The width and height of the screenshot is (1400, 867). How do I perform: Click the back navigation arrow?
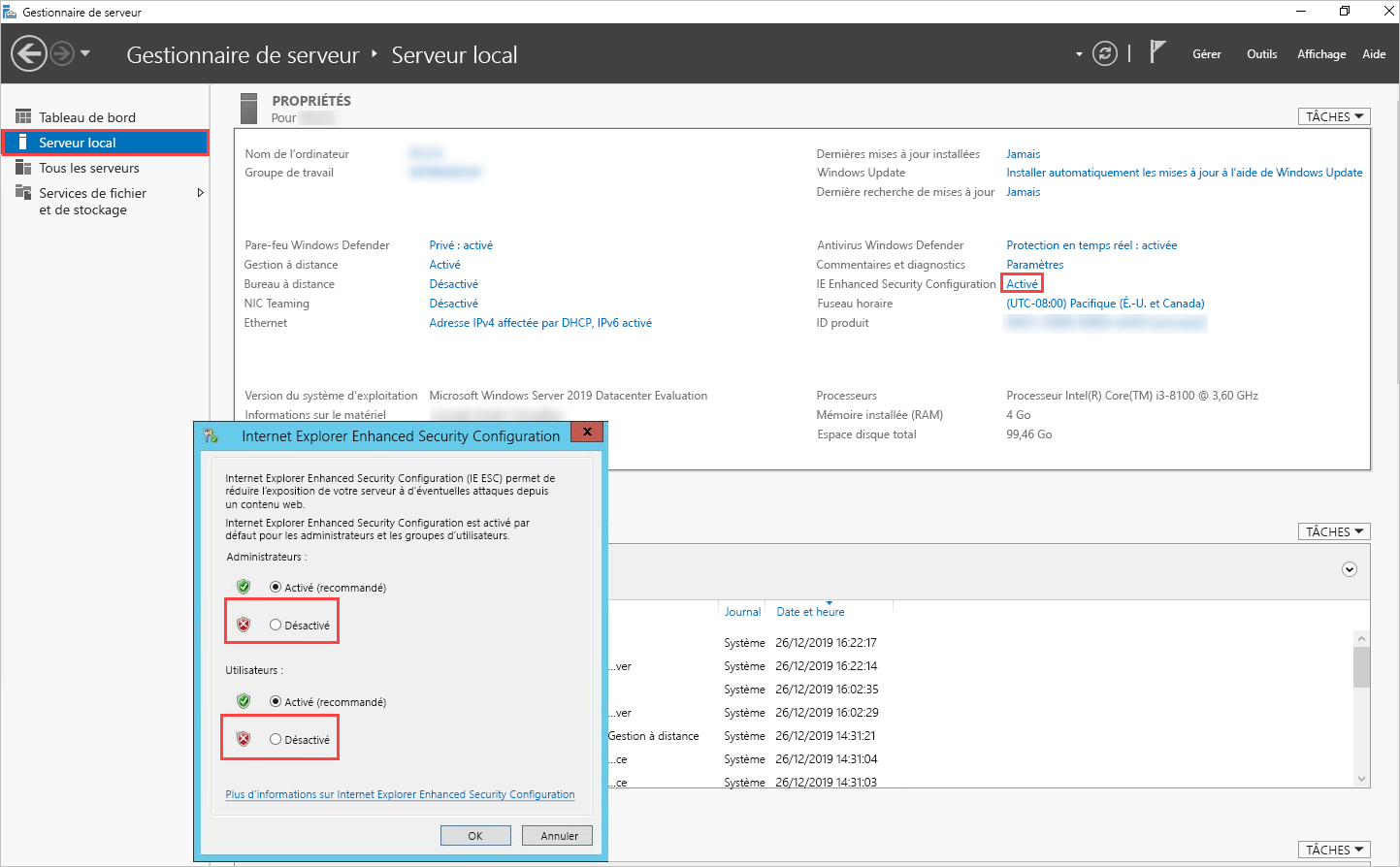(x=28, y=52)
